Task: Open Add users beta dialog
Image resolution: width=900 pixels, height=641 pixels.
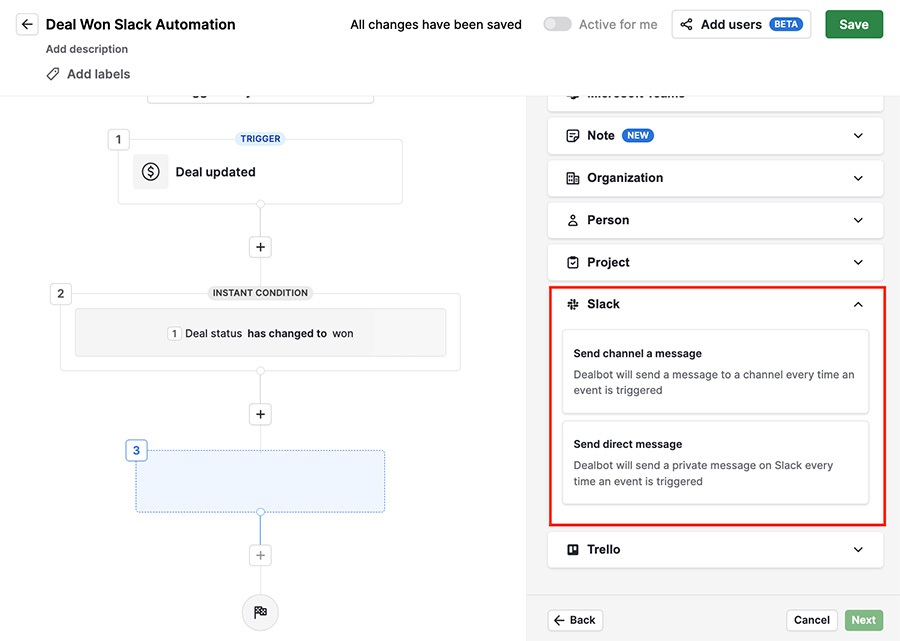Action: point(741,24)
